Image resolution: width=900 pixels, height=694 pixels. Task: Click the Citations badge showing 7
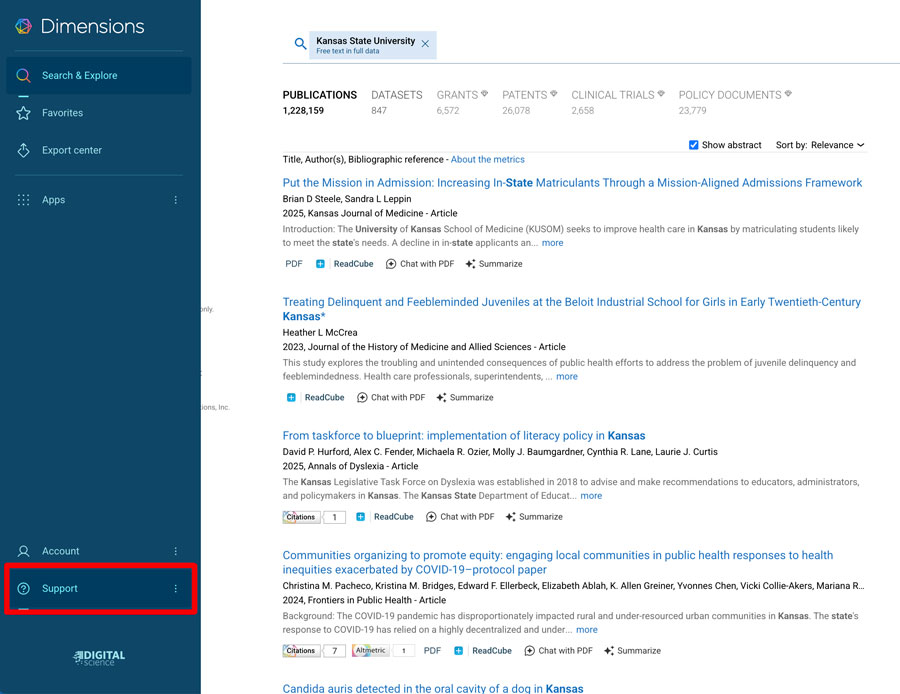[314, 650]
